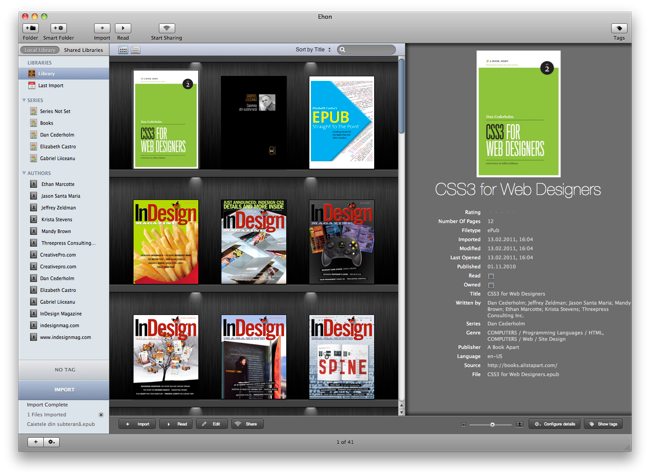
Task: Open the search field magnifier menu
Action: point(342,50)
